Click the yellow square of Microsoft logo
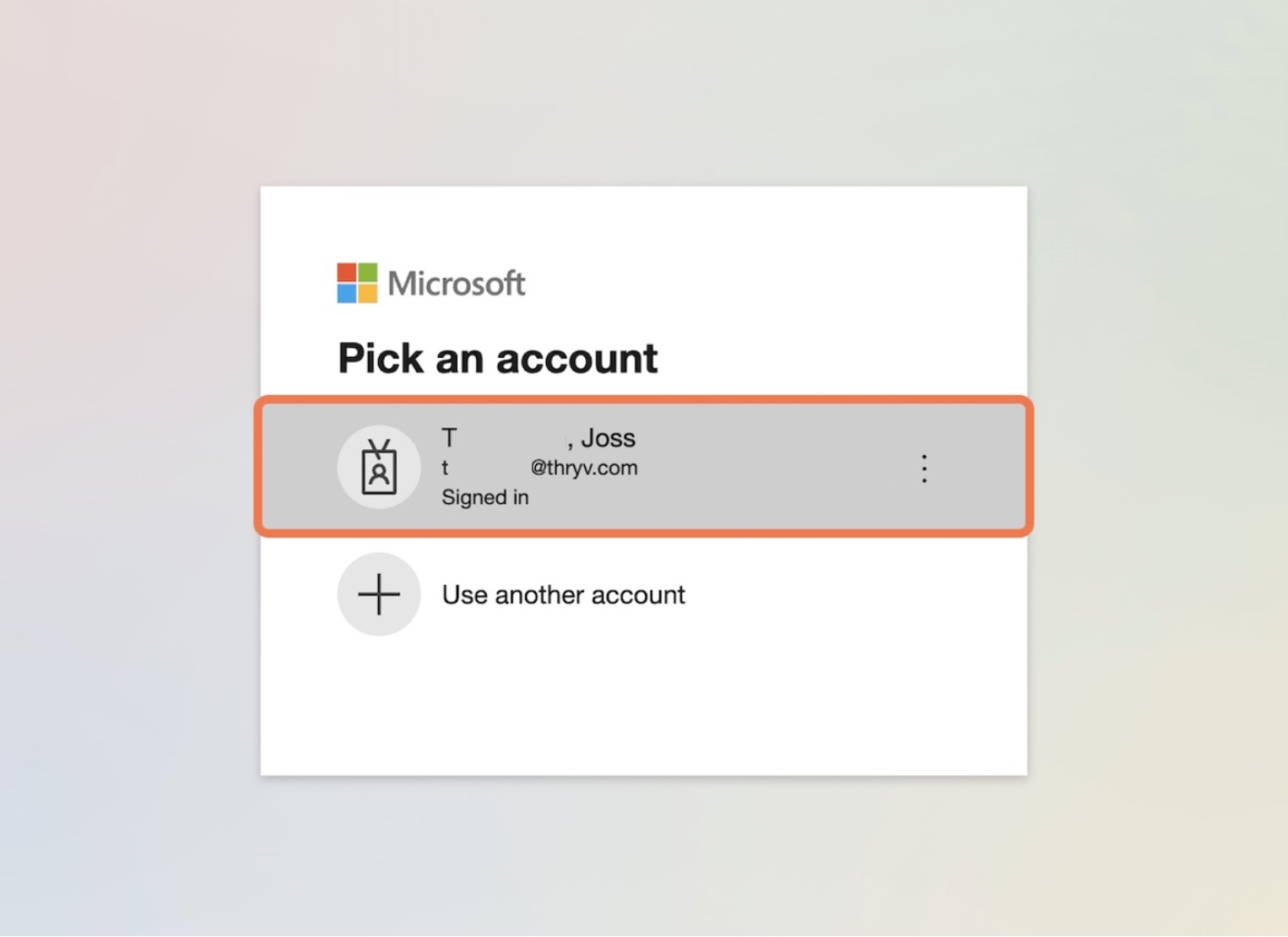 pos(368,294)
